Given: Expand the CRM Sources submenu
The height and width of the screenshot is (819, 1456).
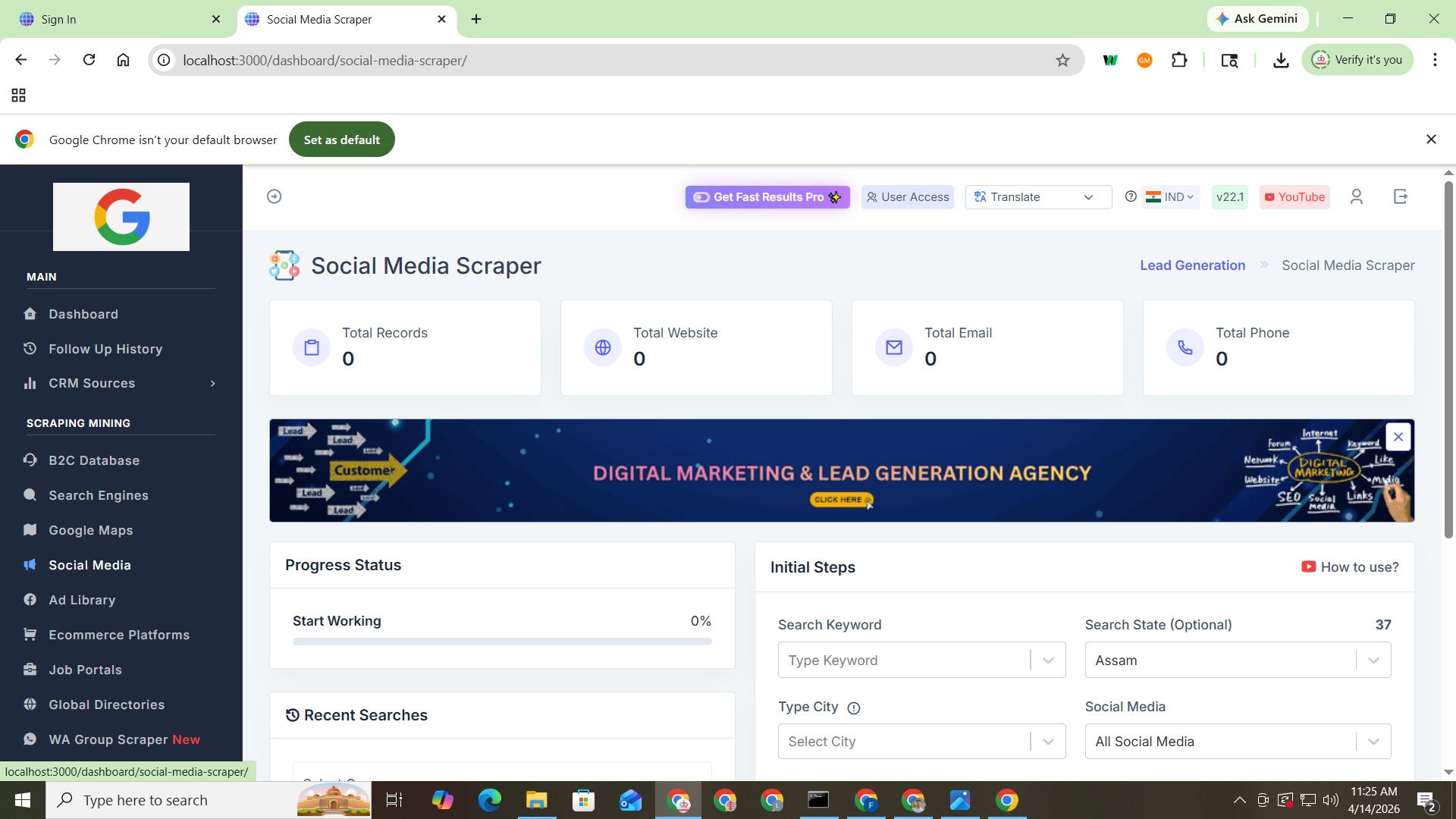Looking at the screenshot, I should tap(121, 384).
